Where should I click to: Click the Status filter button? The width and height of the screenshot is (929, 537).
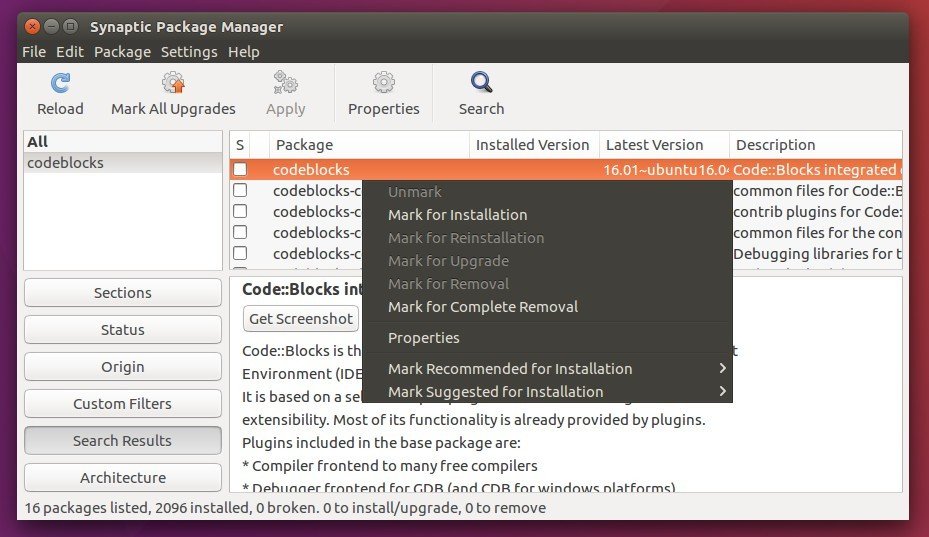pos(123,330)
